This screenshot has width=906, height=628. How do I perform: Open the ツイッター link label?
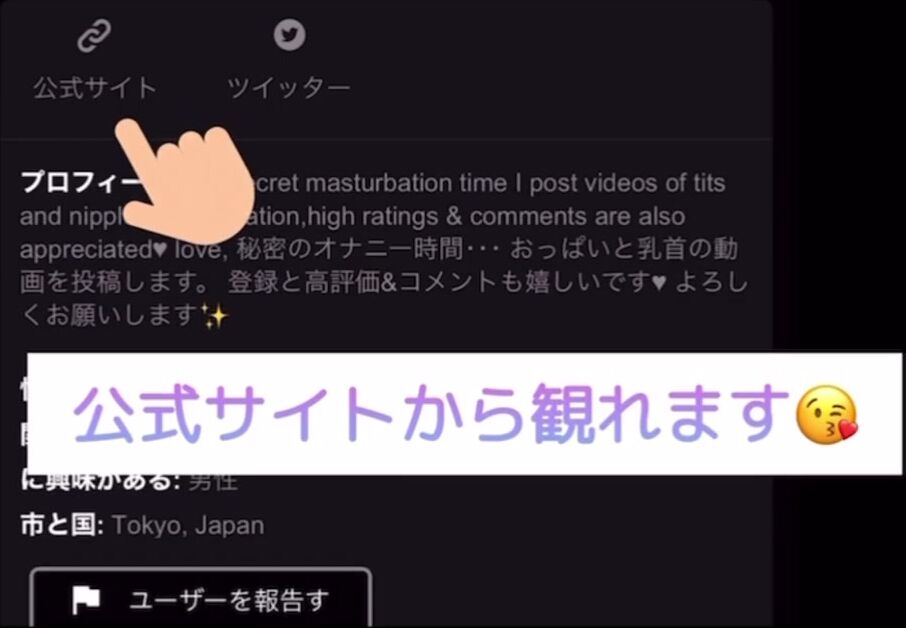click(x=289, y=88)
